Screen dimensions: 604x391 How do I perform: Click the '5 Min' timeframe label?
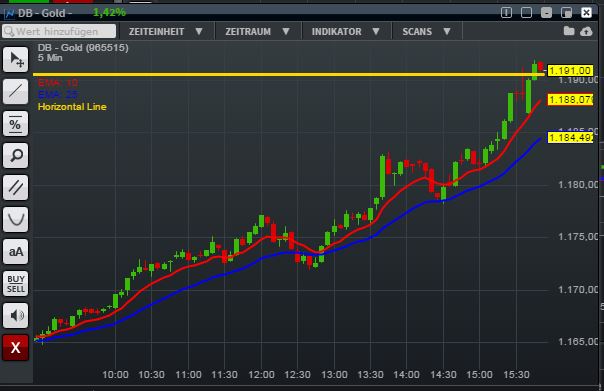(50, 58)
